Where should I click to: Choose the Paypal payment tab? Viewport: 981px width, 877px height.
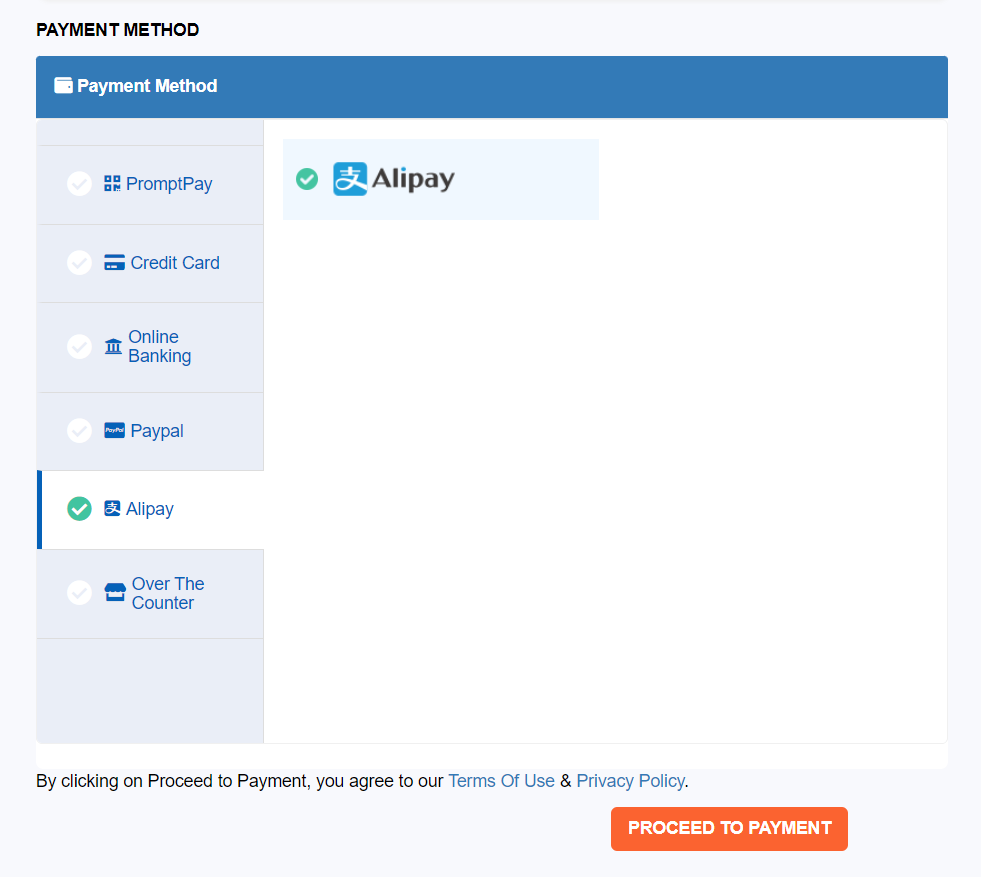coord(151,432)
